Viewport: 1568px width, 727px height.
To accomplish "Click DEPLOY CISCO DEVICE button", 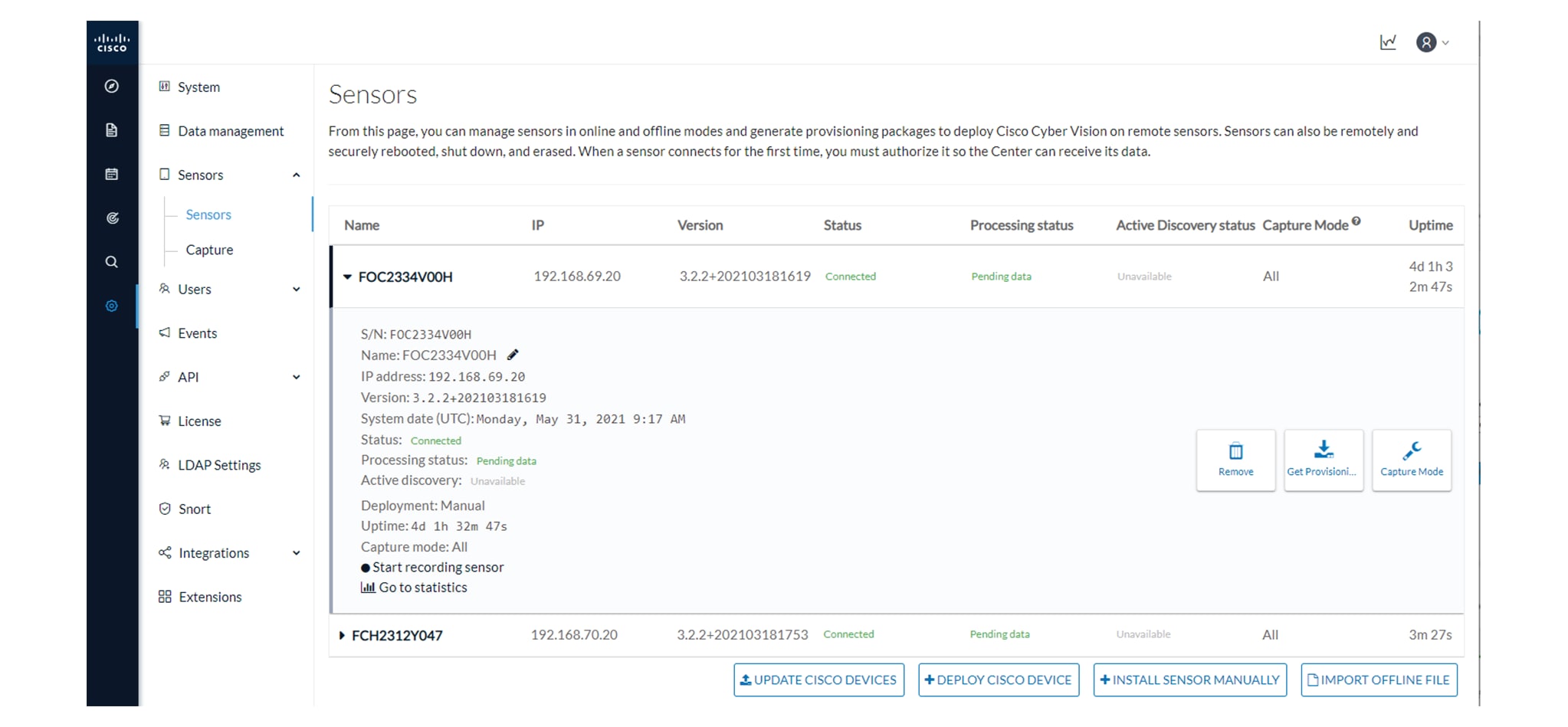I will (999, 680).
